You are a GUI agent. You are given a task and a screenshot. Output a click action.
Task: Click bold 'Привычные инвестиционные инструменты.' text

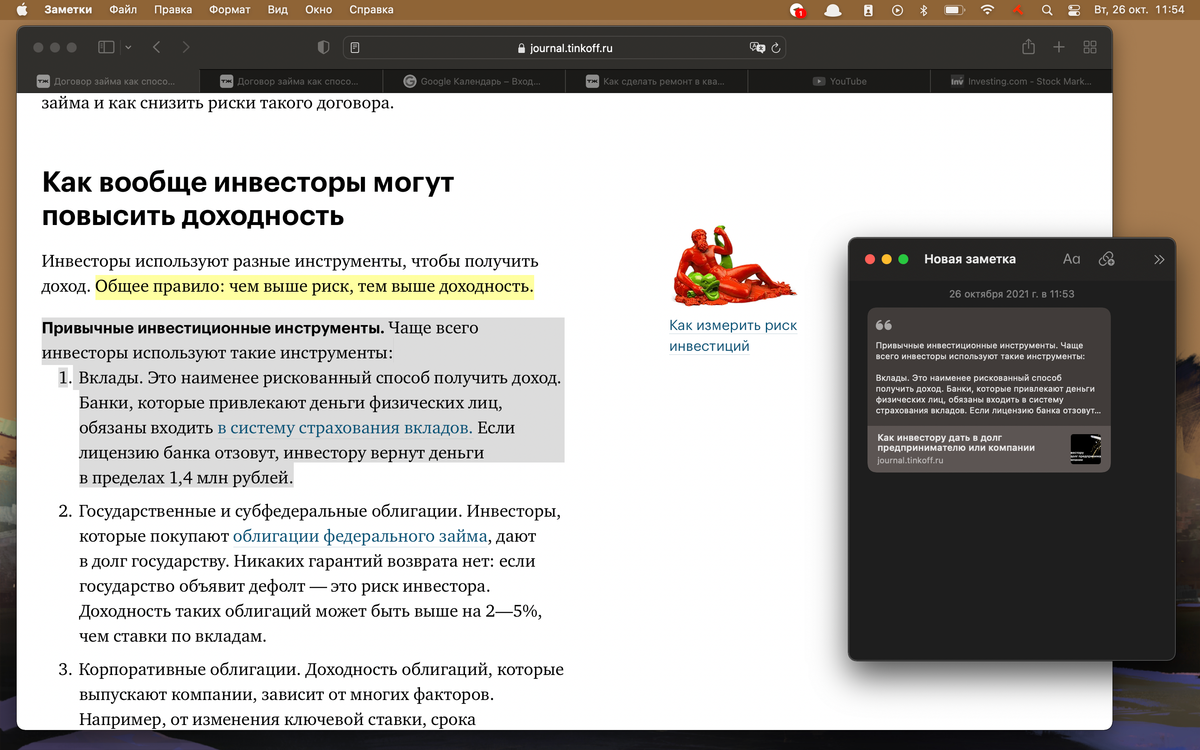pyautogui.click(x=213, y=328)
